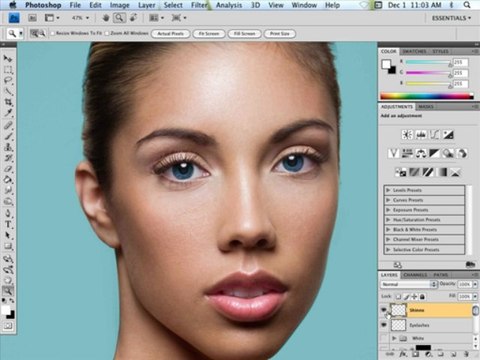Add a layer mask
The image size is (480, 360).
point(415,354)
